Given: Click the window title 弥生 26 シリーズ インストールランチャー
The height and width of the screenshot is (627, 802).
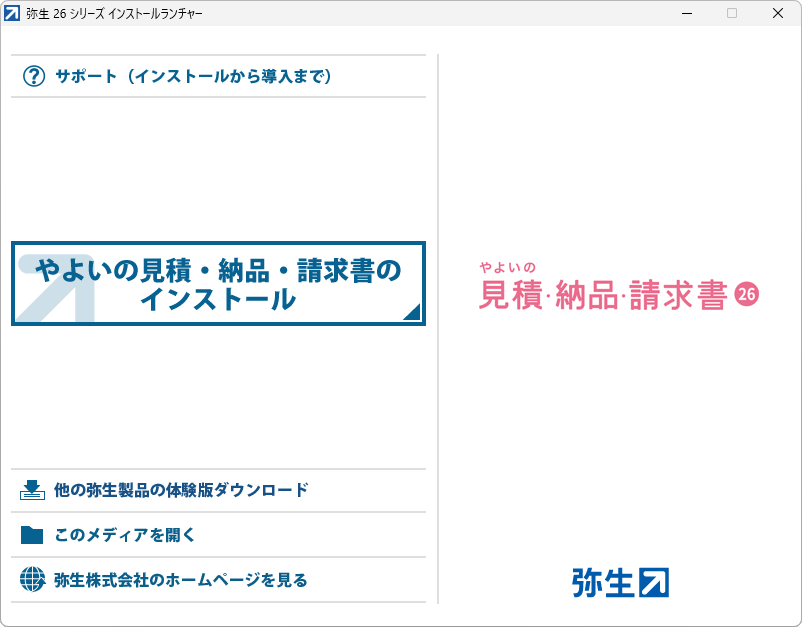Looking at the screenshot, I should 113,13.
